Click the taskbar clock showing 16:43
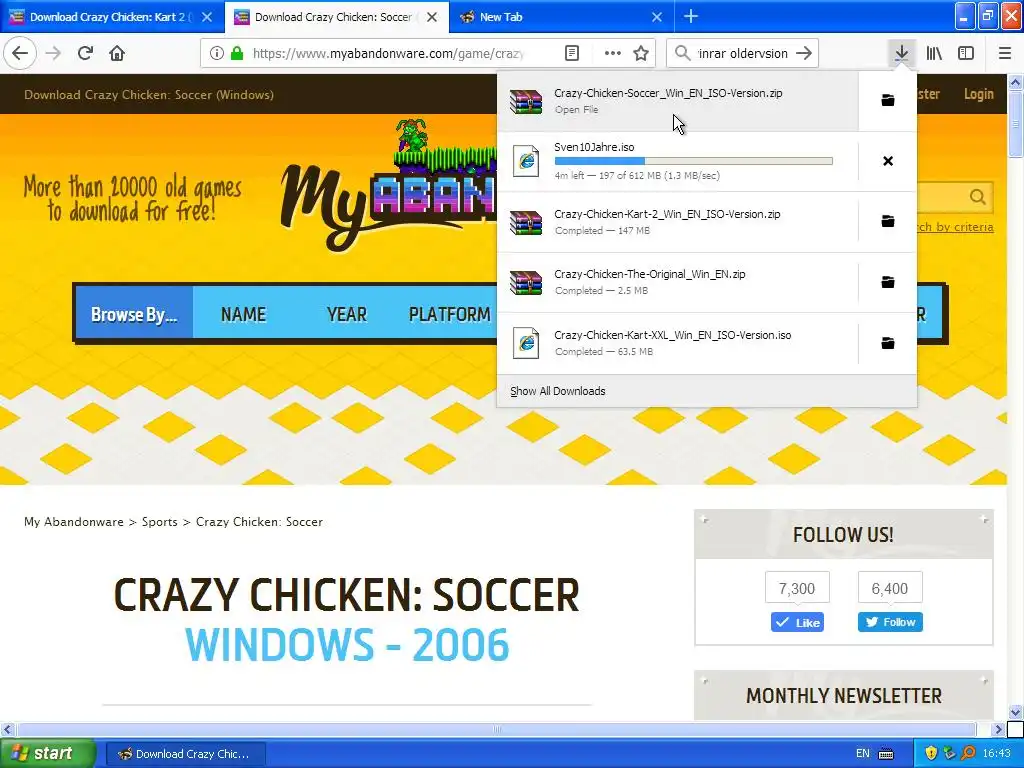Image resolution: width=1024 pixels, height=768 pixels. 996,754
